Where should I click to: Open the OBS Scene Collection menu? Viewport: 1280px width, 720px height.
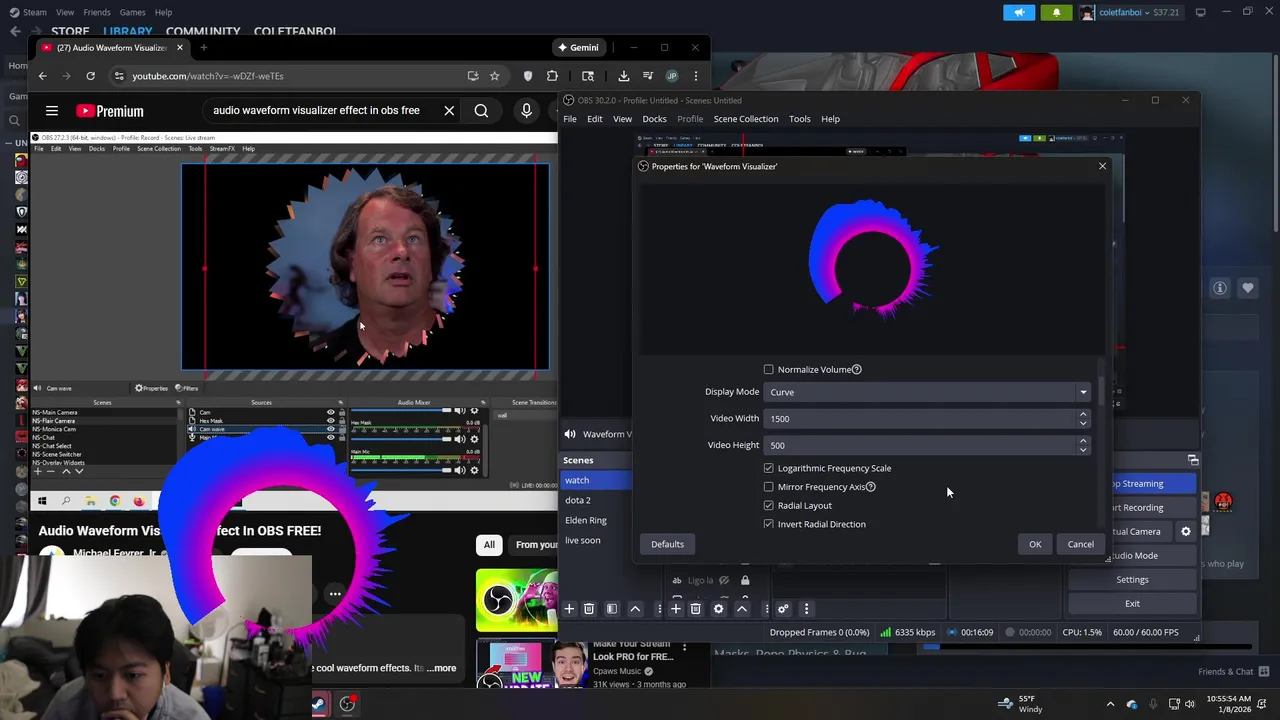click(745, 119)
